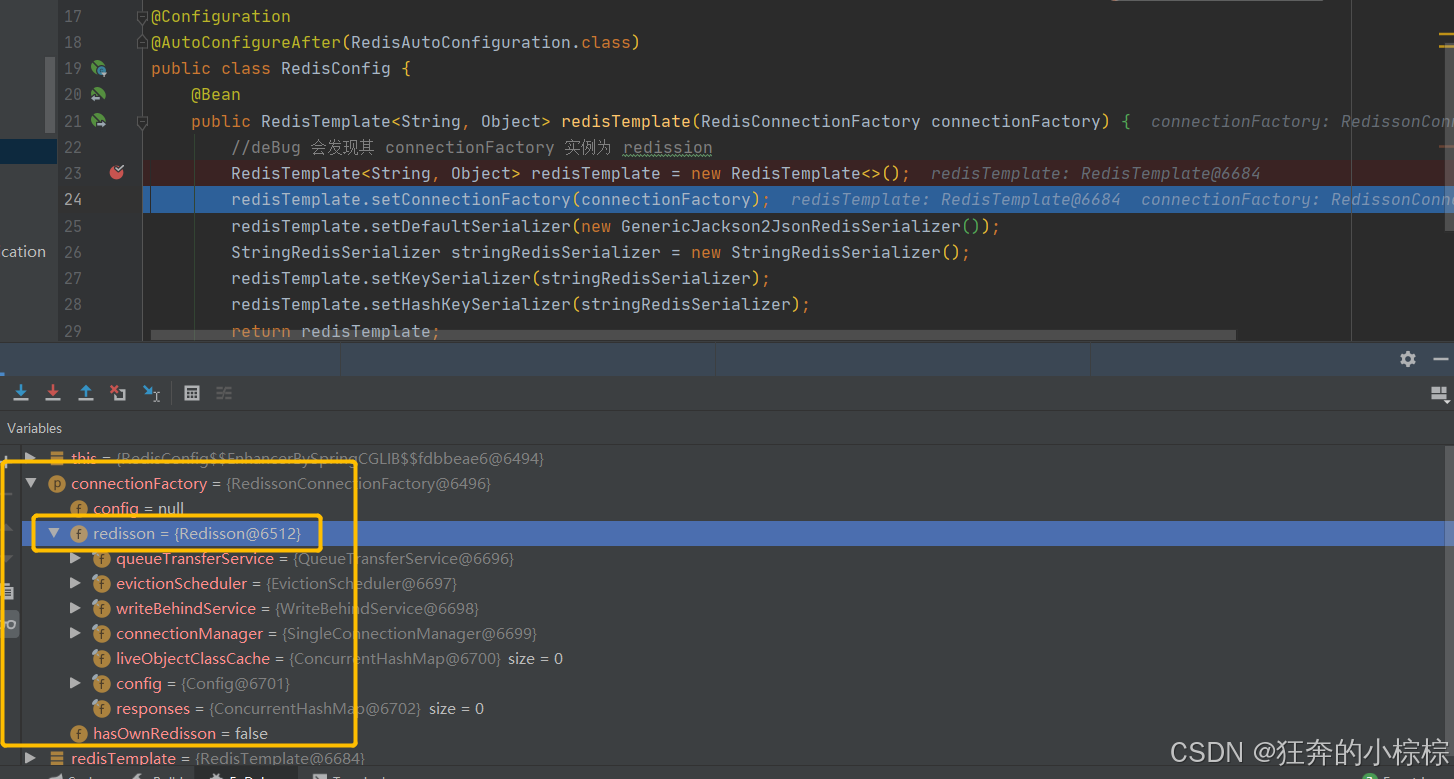
Task: Click the Trace Current Stream Chain icon
Action: click(x=224, y=393)
